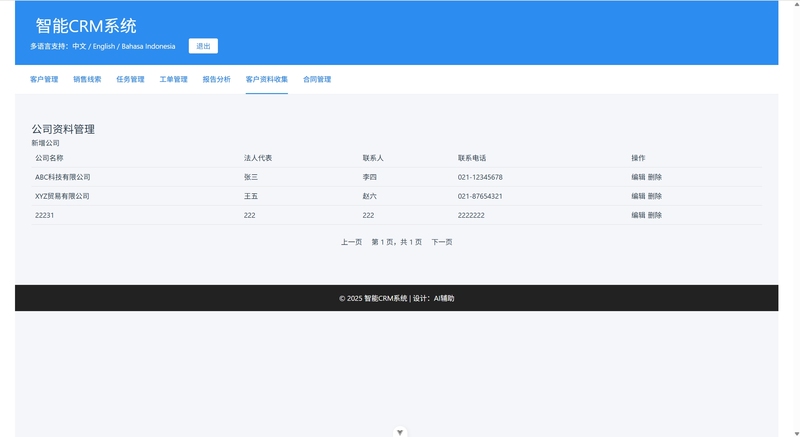Click phone number 2222222

pos(471,215)
